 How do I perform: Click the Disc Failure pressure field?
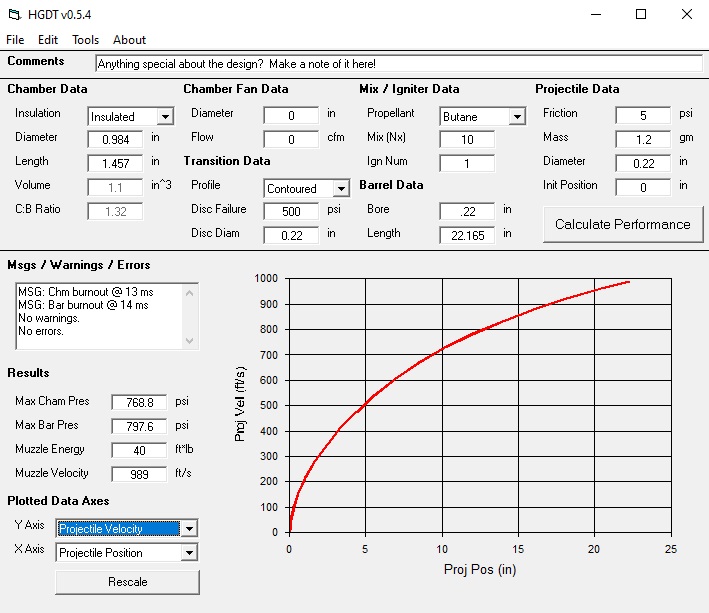(291, 211)
